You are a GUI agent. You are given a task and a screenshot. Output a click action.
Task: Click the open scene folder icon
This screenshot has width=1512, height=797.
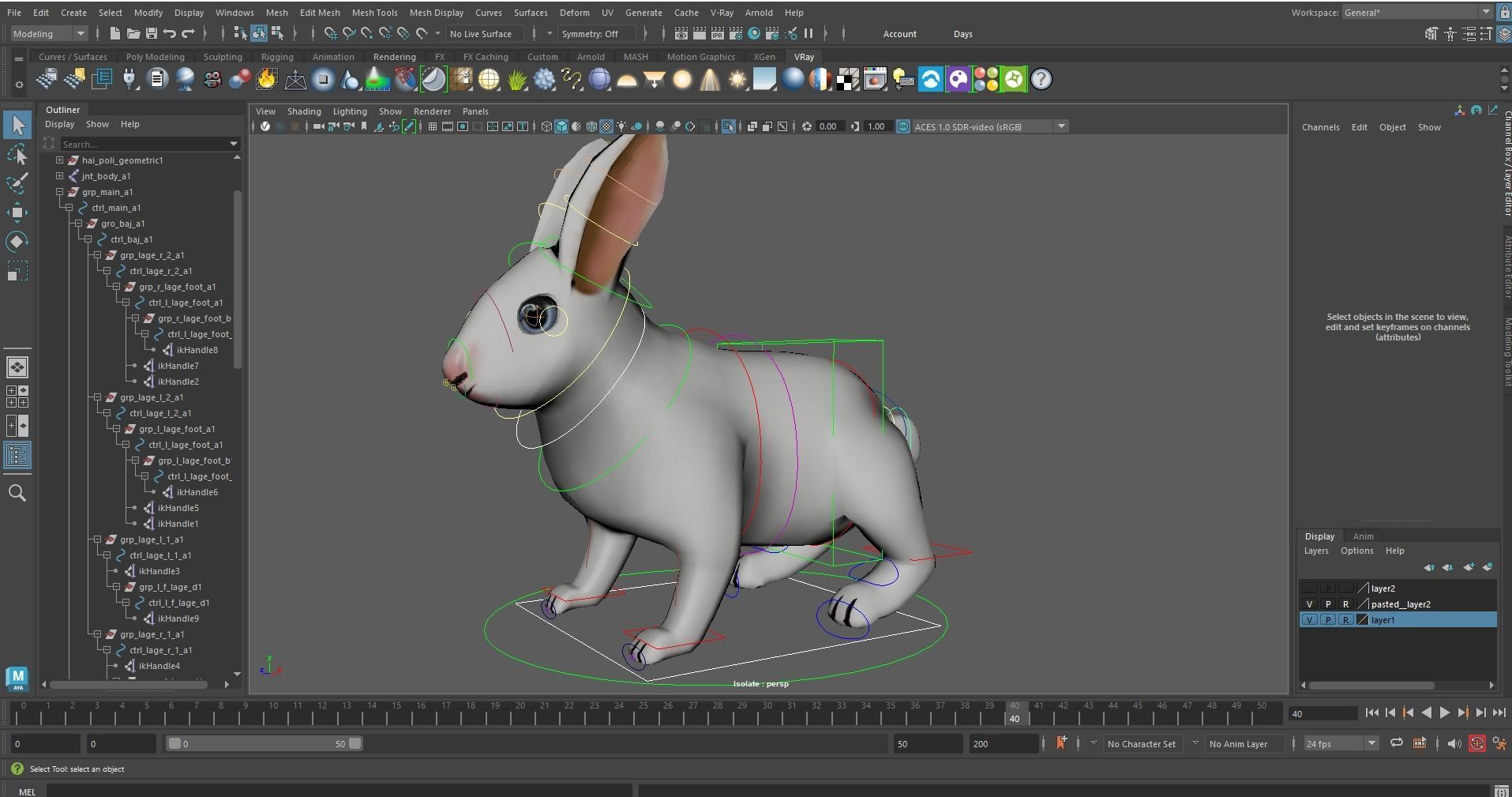click(x=133, y=33)
